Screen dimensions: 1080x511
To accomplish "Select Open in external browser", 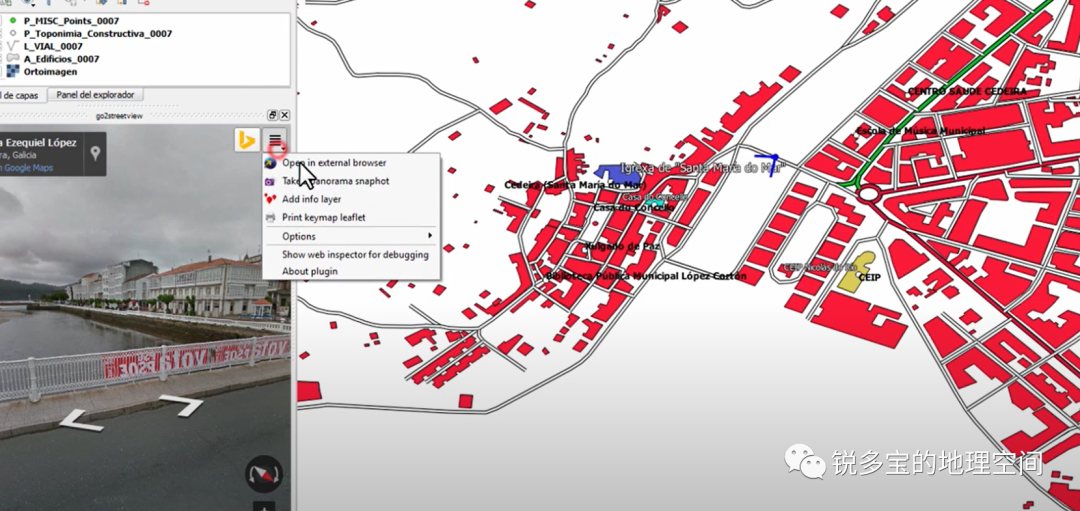I will coord(333,163).
